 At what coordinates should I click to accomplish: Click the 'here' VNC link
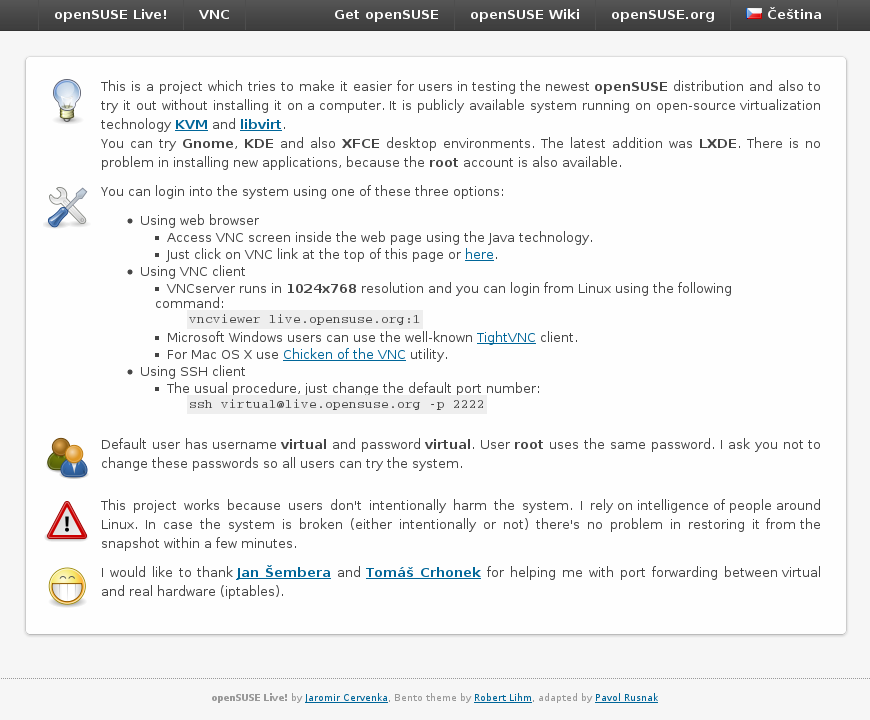coord(479,255)
